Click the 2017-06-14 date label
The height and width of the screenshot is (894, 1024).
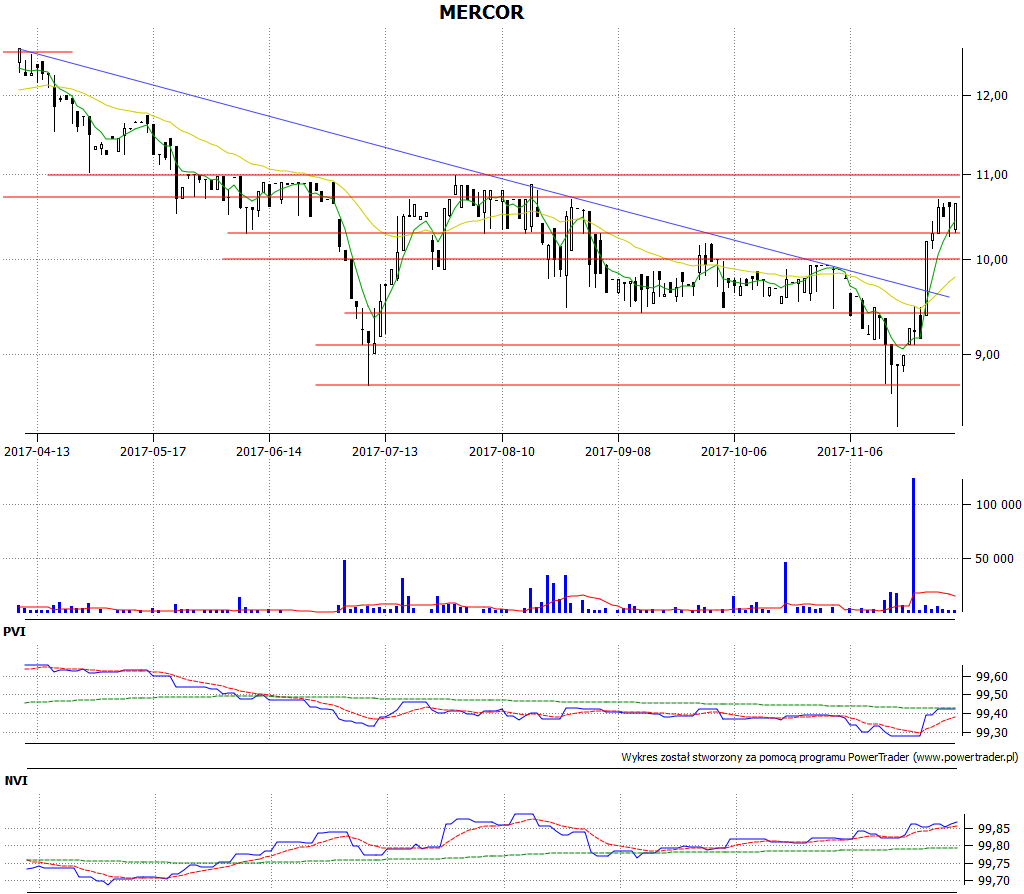point(268,451)
